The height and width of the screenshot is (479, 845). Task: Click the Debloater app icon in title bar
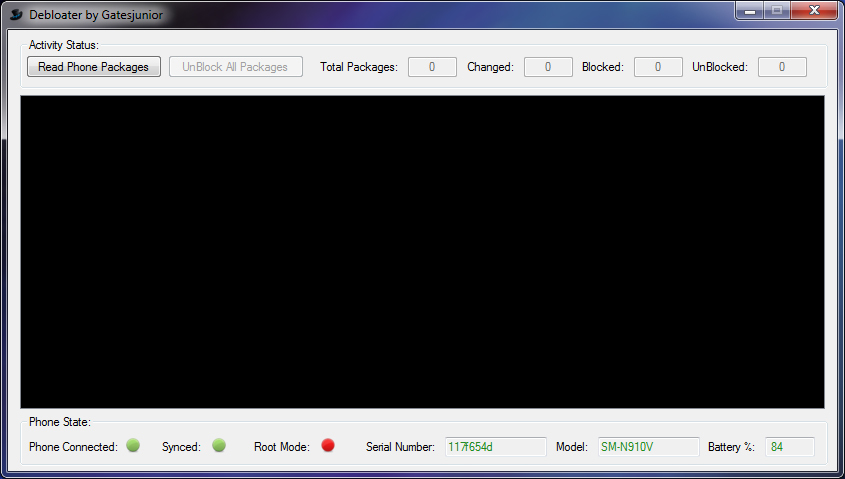coord(16,15)
